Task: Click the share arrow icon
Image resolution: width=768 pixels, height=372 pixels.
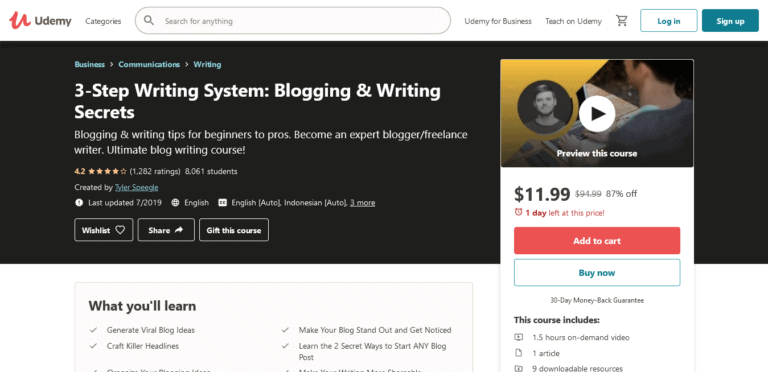Action: [178, 230]
